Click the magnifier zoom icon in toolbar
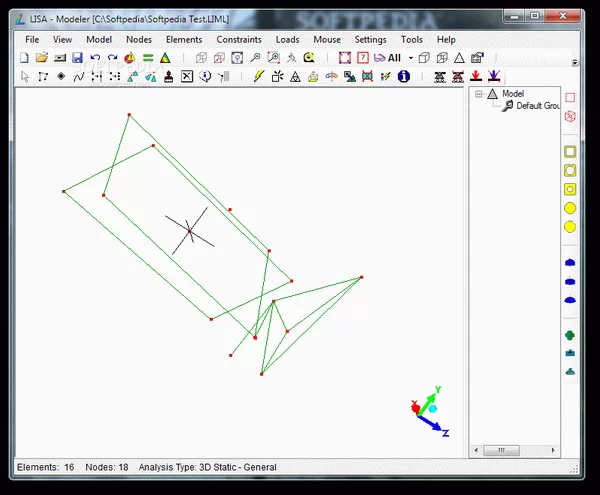This screenshot has width=600, height=495. coord(255,58)
